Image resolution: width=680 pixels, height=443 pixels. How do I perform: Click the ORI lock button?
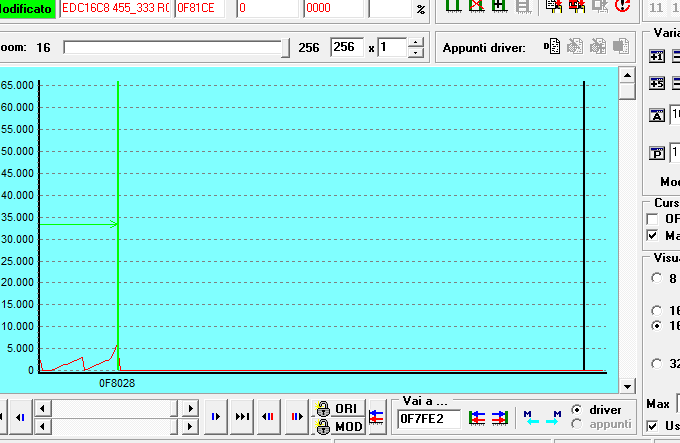pos(336,409)
